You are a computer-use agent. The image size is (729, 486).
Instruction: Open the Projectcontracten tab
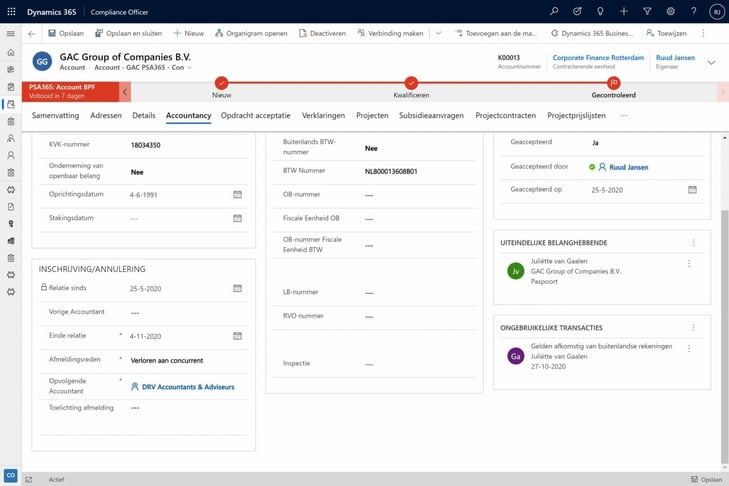click(x=505, y=115)
